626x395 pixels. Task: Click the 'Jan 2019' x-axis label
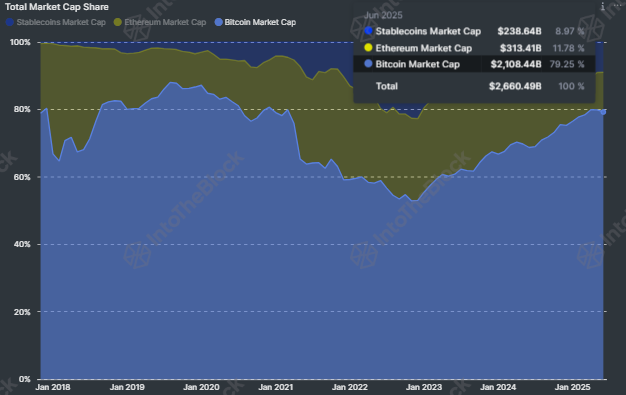[127, 387]
